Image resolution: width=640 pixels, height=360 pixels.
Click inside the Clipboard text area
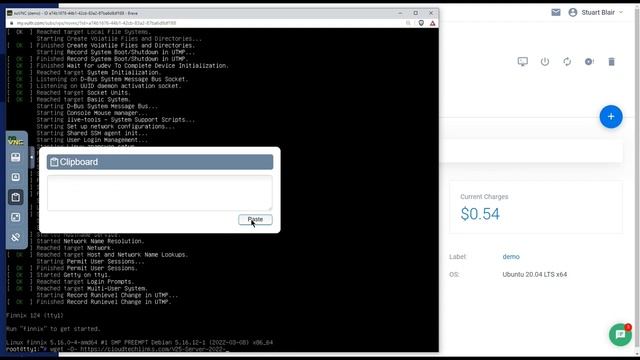tap(160, 193)
